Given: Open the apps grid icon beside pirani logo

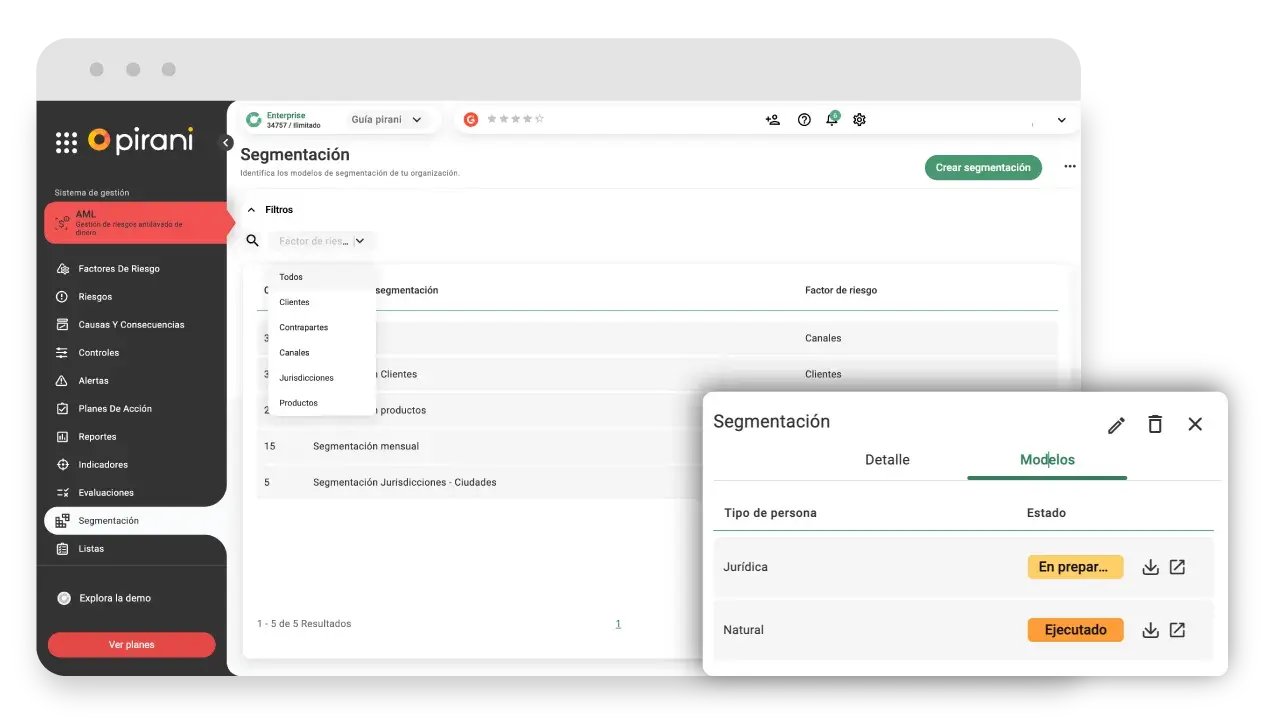Looking at the screenshot, I should point(66,142).
